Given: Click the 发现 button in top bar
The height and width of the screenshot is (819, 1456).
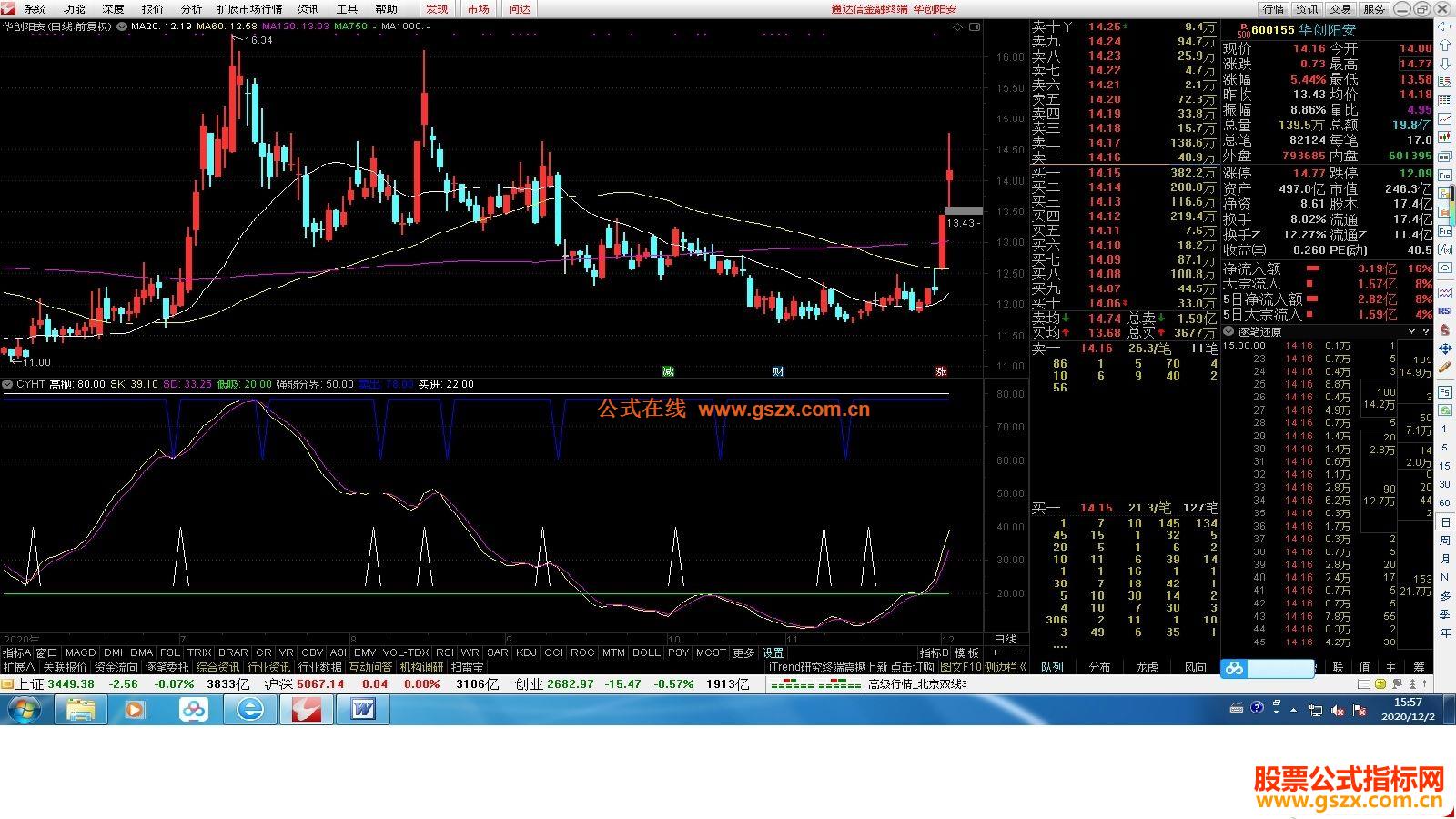Looking at the screenshot, I should 437,9.
